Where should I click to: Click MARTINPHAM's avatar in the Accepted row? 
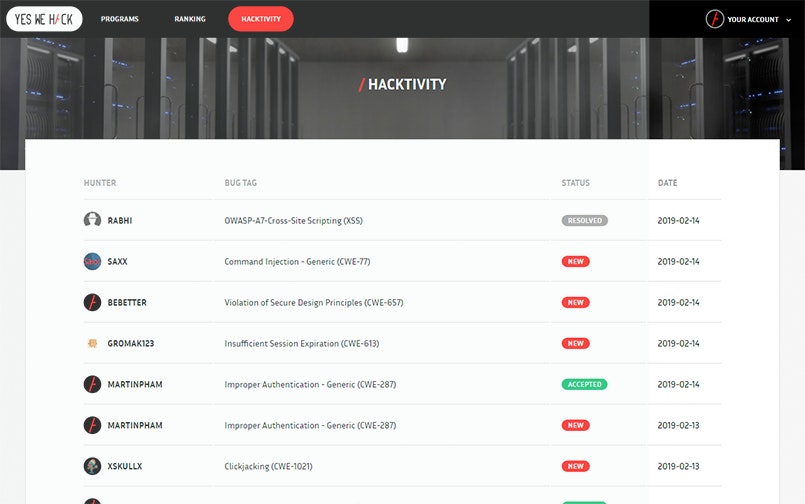92,384
